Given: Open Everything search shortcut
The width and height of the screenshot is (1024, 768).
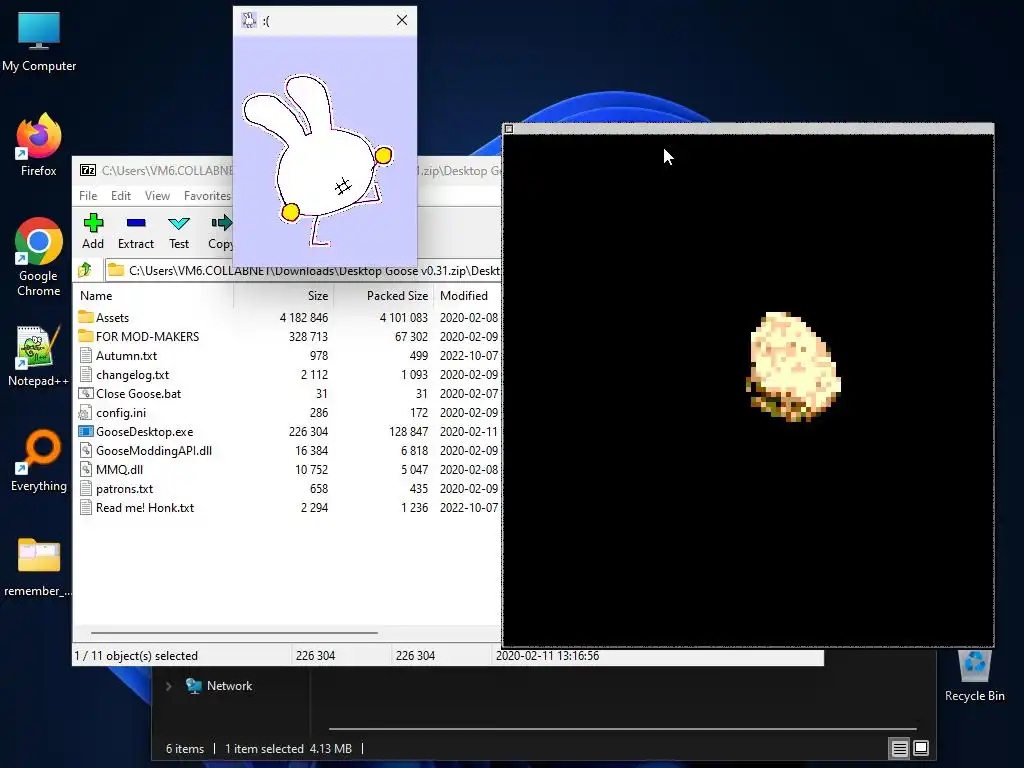Looking at the screenshot, I should coord(39,460).
